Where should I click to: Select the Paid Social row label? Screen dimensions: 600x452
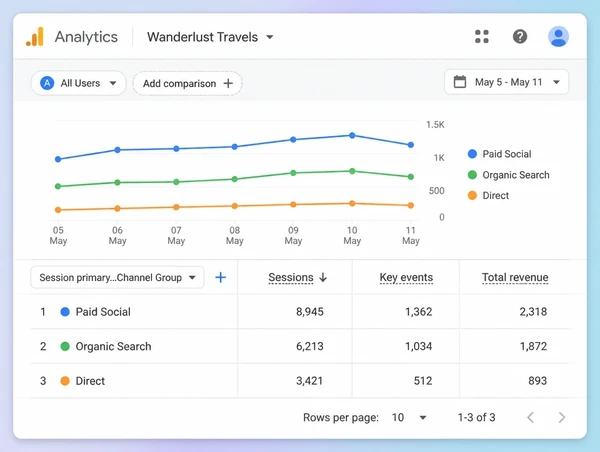point(103,312)
